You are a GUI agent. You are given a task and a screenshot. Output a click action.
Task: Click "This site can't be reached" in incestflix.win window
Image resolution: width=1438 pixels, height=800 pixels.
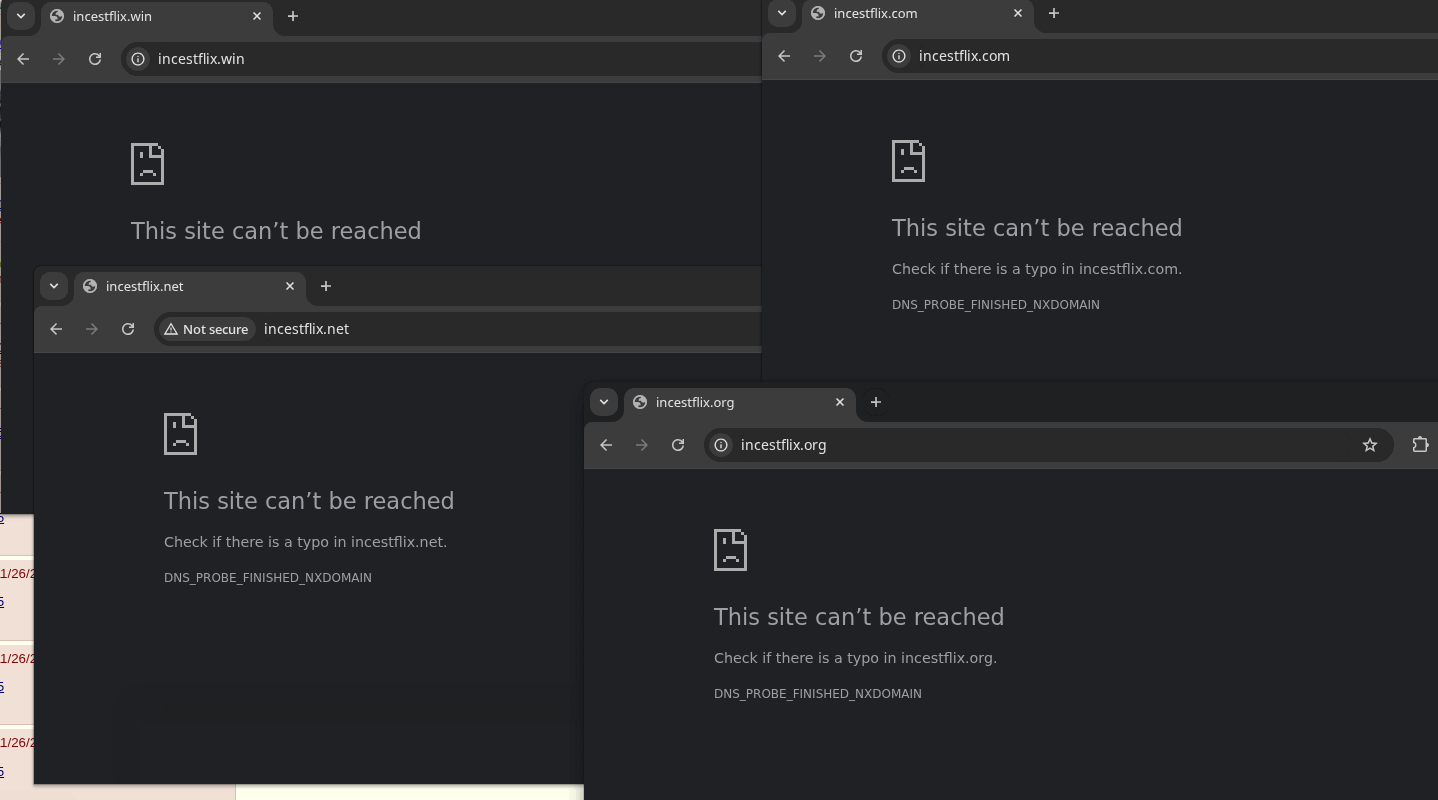276,231
